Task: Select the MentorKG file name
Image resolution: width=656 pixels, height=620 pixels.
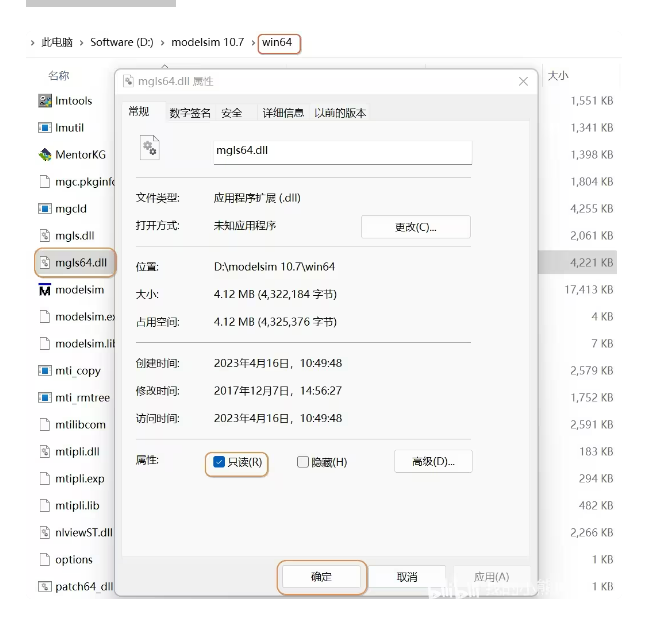Action: (x=80, y=155)
